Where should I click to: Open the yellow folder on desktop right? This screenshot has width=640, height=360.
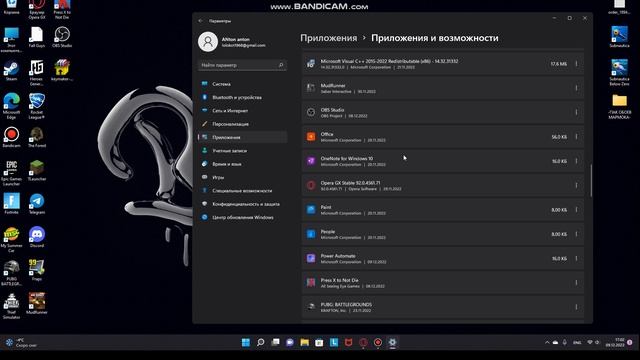tap(619, 107)
